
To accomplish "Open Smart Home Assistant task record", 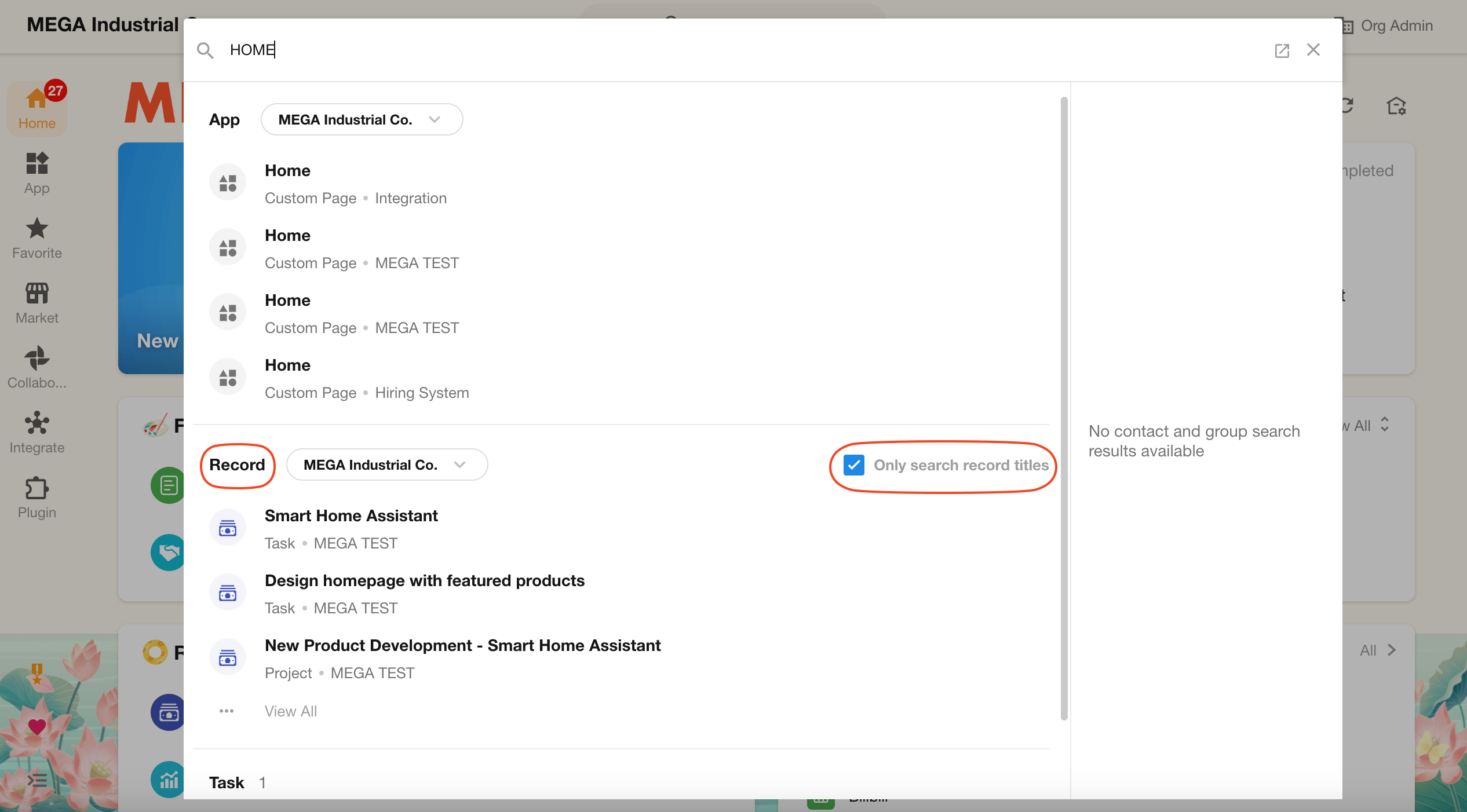I will click(351, 515).
